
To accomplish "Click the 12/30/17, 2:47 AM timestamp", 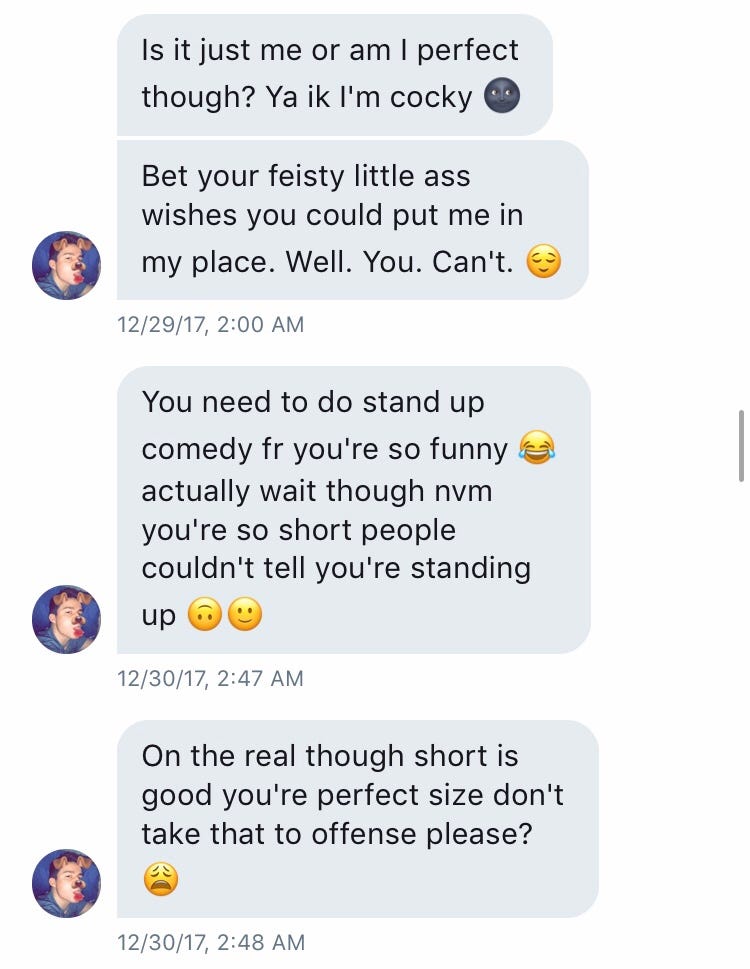I will [210, 678].
